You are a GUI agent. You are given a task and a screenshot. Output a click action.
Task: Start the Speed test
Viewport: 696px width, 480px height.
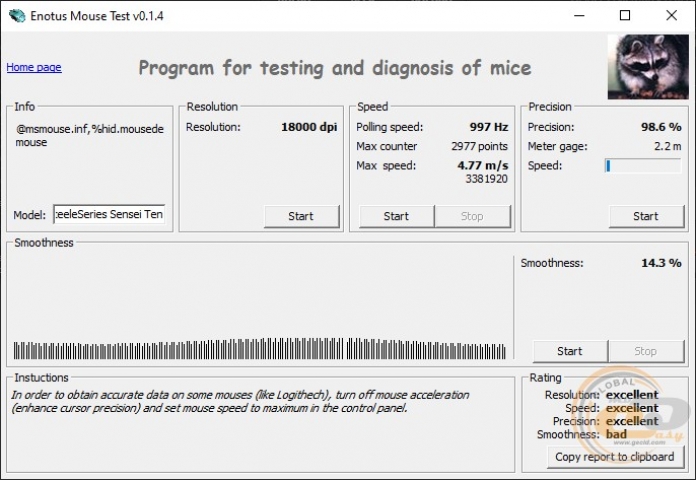(396, 216)
